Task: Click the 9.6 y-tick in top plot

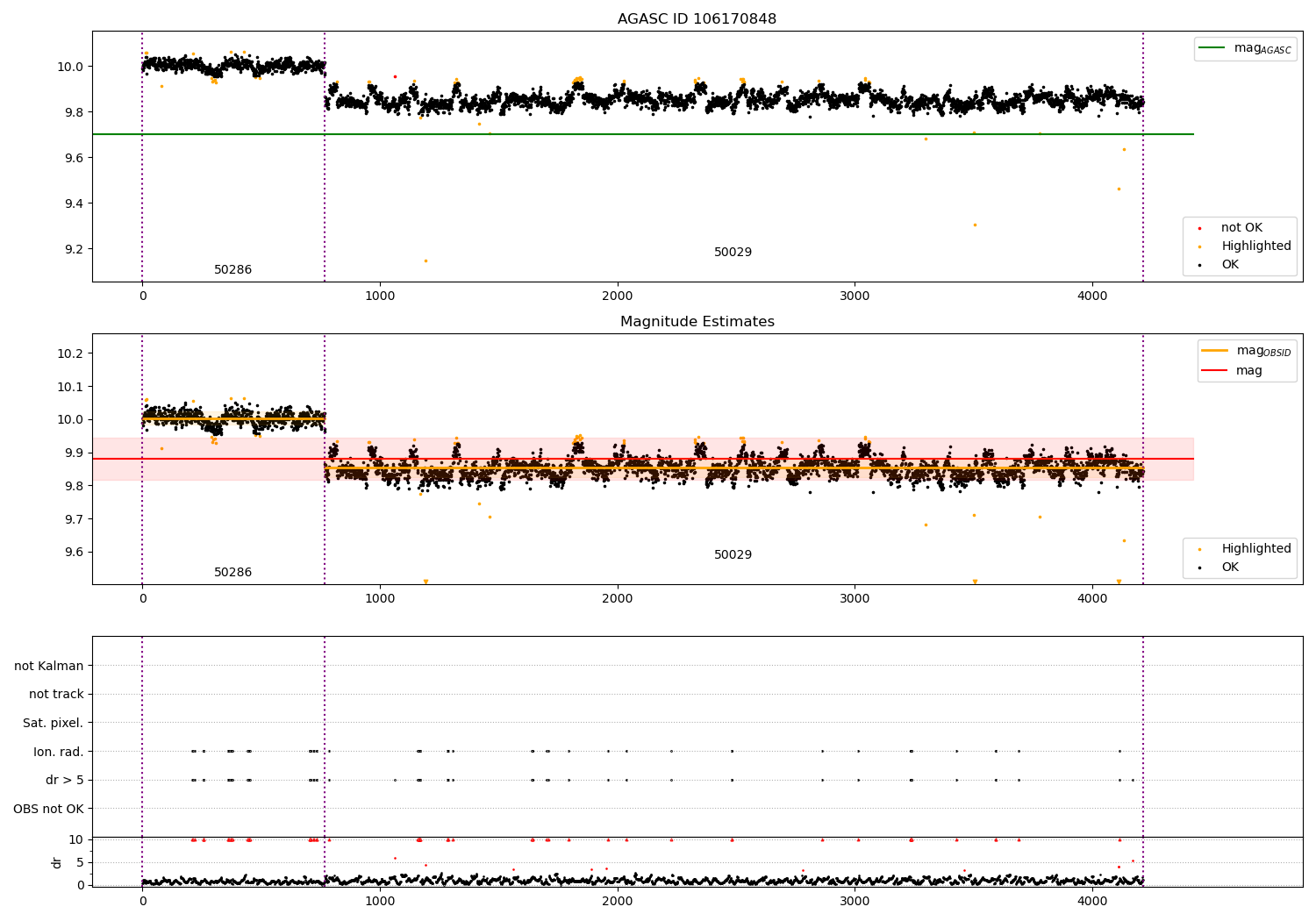Action: coord(74,158)
